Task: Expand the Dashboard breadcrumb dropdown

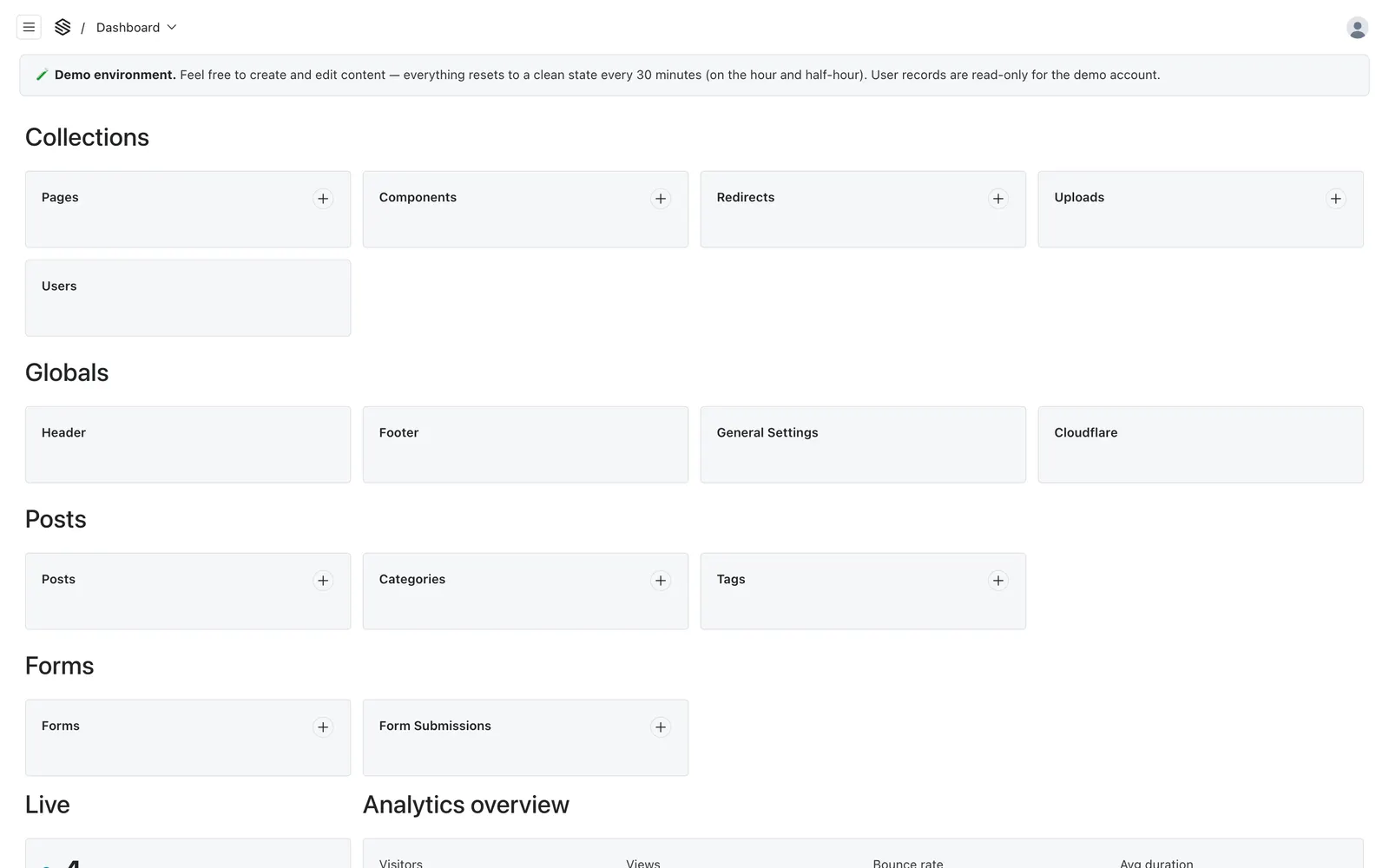Action: point(136,28)
